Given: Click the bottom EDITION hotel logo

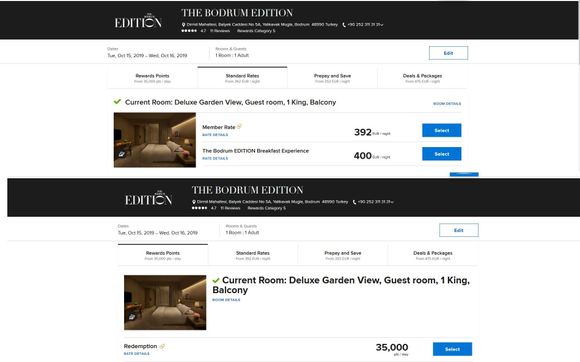Looking at the screenshot, I should [148, 199].
